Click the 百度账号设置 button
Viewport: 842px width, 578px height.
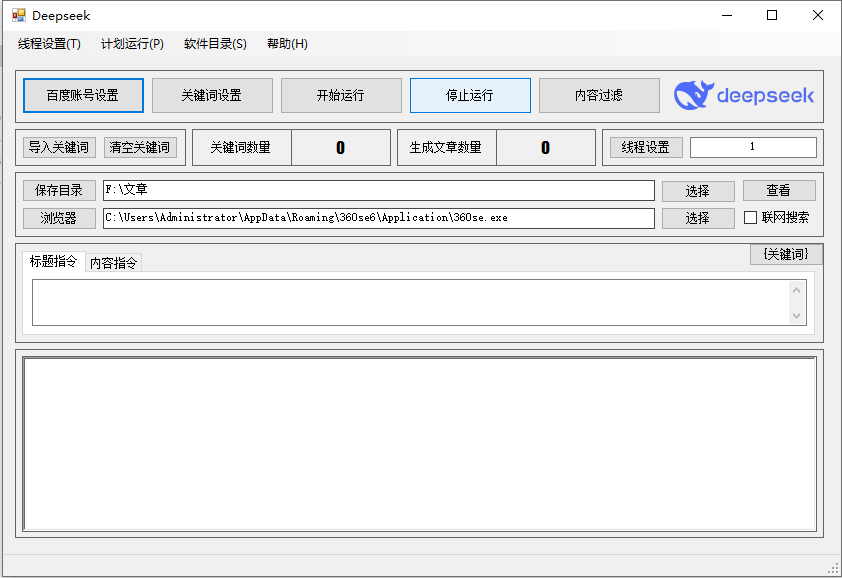coord(83,96)
